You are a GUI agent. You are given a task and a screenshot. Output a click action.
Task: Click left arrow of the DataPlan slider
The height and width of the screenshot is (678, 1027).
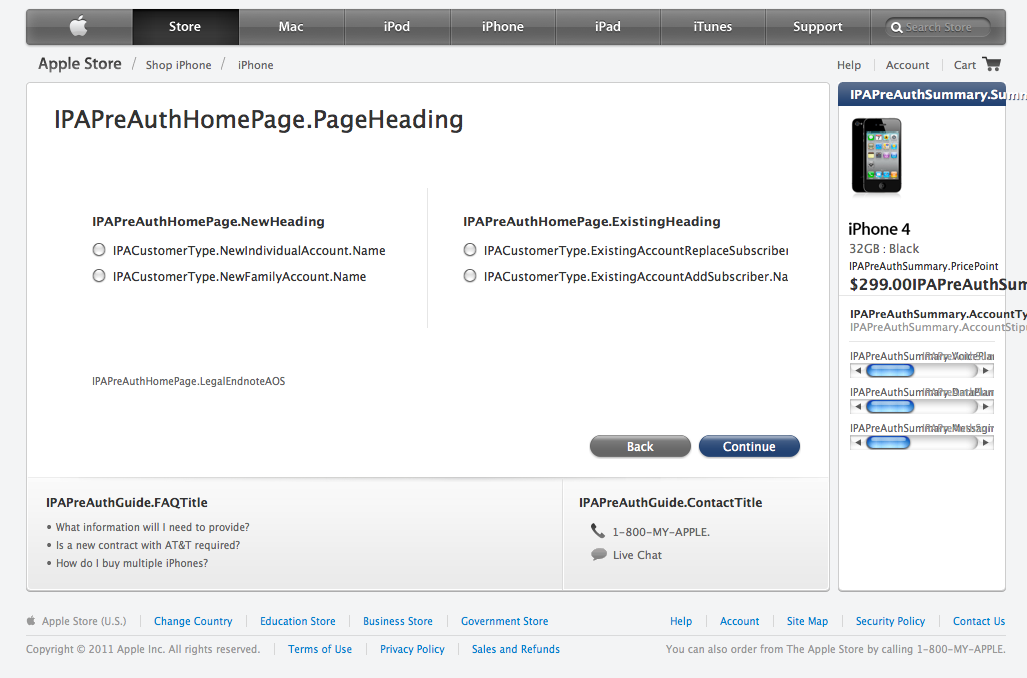click(857, 407)
